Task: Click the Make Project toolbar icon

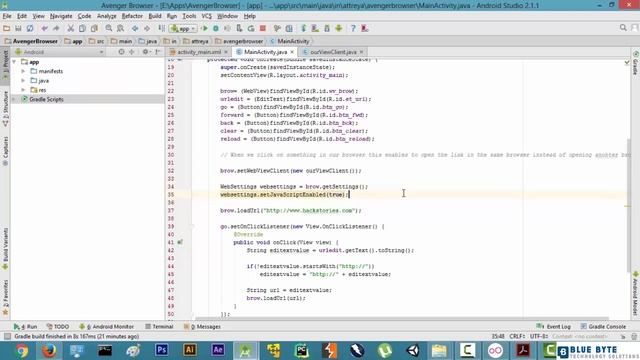Action: pyautogui.click(x=162, y=28)
